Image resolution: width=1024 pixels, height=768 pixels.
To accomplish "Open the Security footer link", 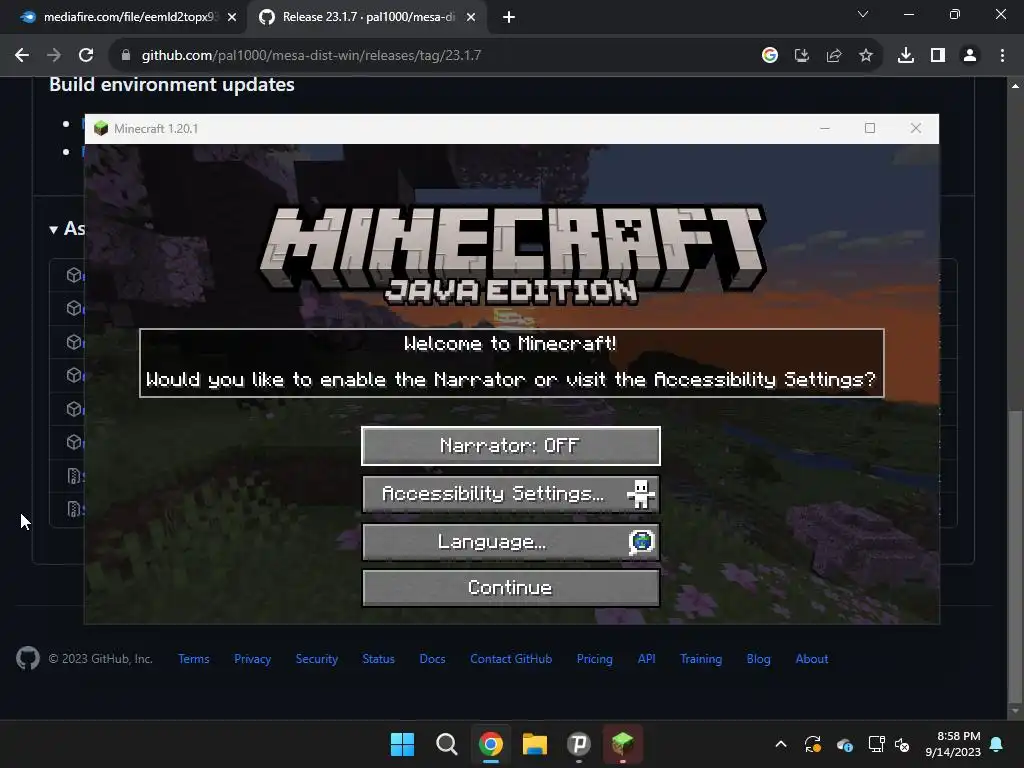I will click(x=317, y=659).
